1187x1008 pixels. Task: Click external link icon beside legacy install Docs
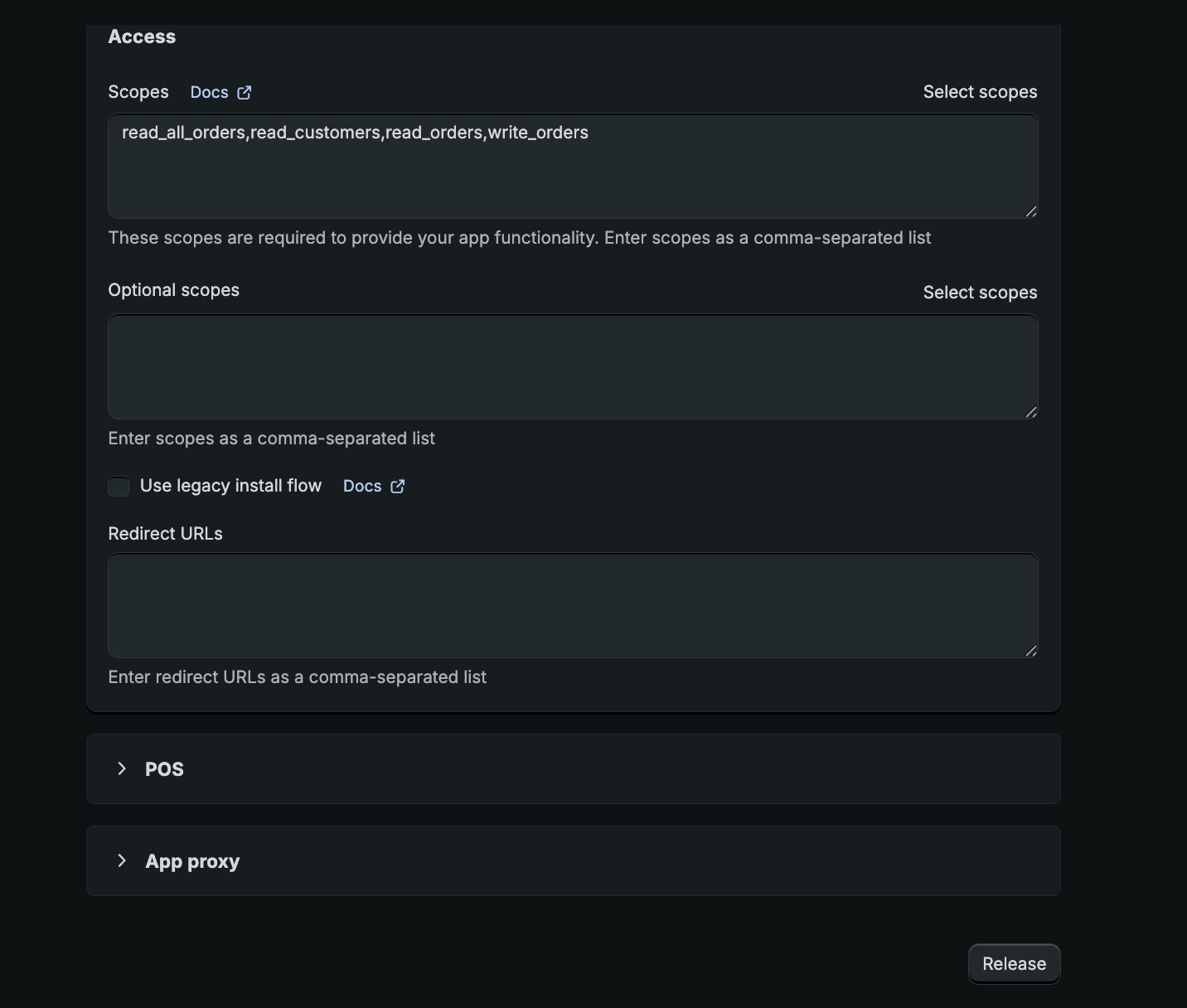398,487
